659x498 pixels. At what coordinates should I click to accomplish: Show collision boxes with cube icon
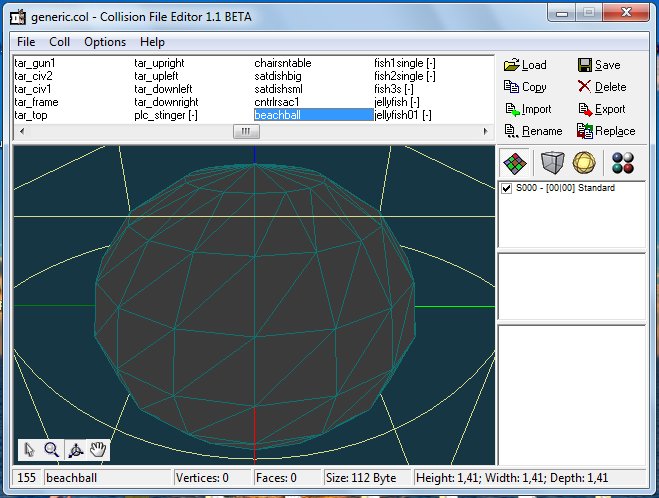[x=552, y=163]
